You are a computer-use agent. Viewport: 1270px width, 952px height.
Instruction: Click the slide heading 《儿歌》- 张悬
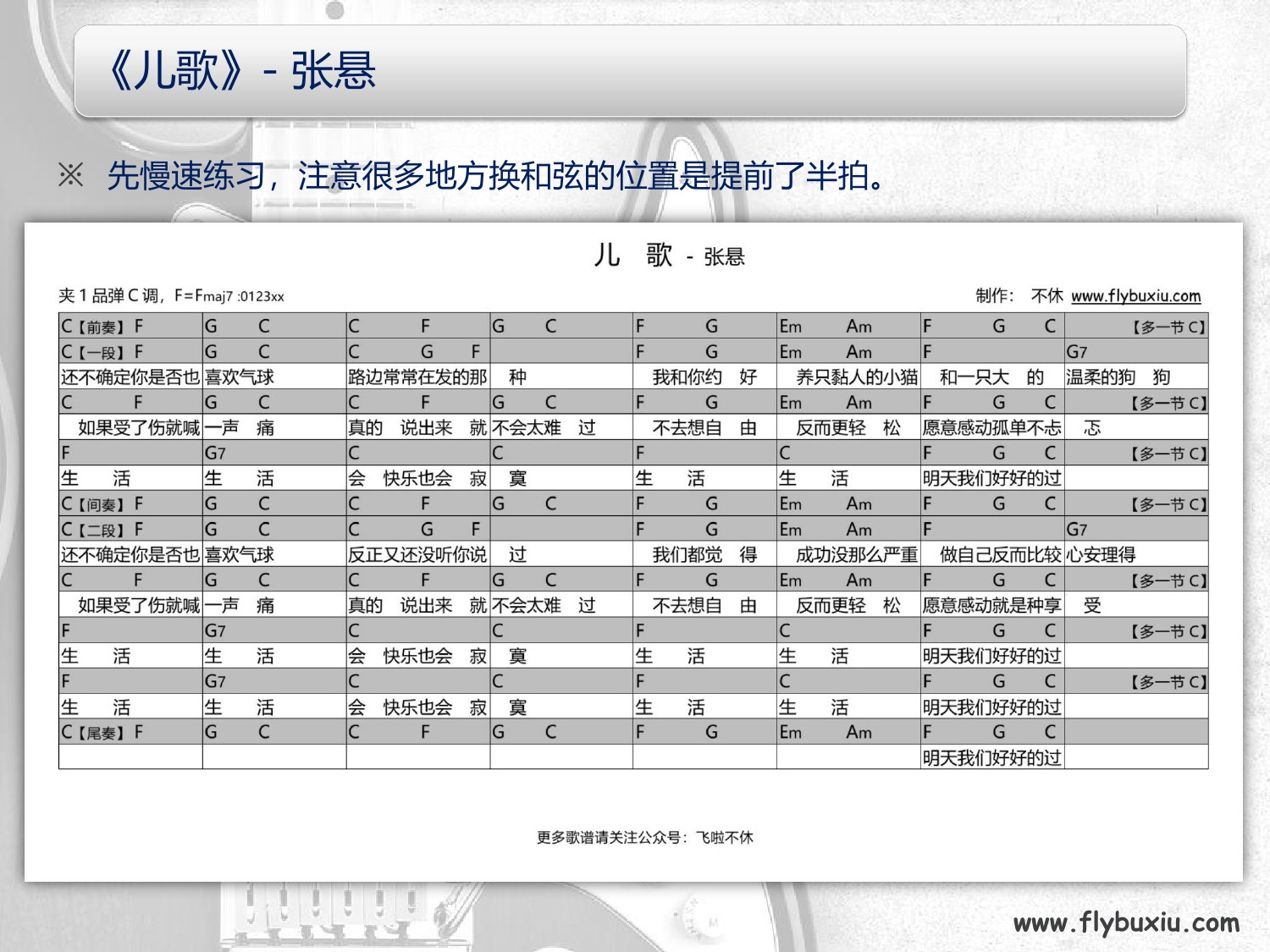241,70
